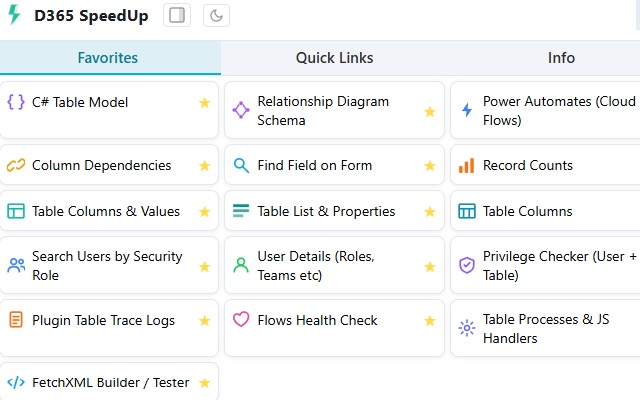Image resolution: width=640 pixels, height=400 pixels.
Task: Toggle favorite star on Plugin Table Trace Logs
Action: pos(204,321)
